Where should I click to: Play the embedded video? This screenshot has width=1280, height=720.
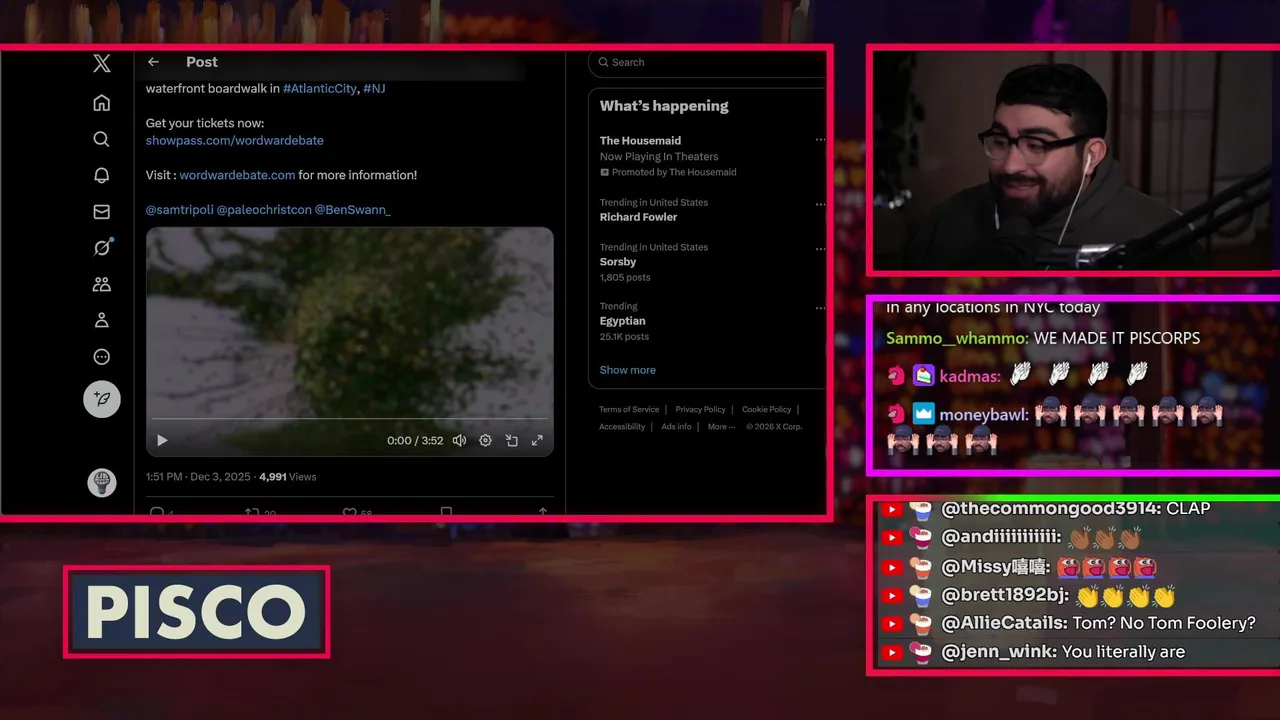pos(162,440)
